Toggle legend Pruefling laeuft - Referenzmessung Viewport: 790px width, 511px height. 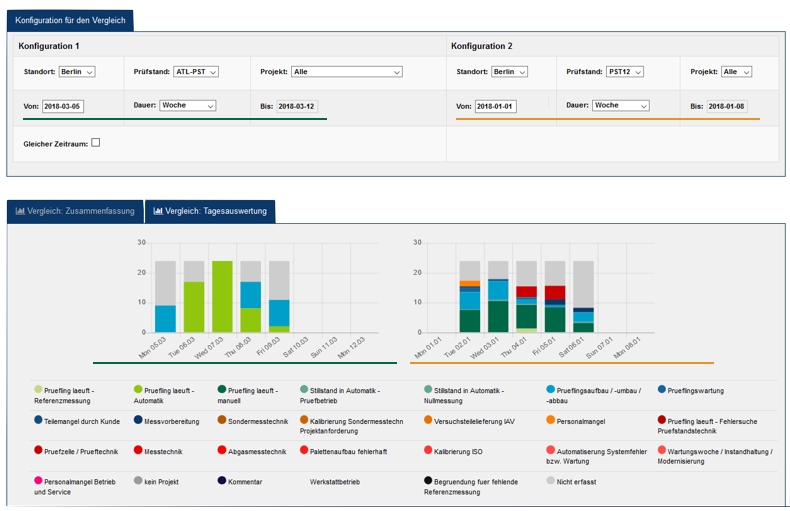point(64,395)
